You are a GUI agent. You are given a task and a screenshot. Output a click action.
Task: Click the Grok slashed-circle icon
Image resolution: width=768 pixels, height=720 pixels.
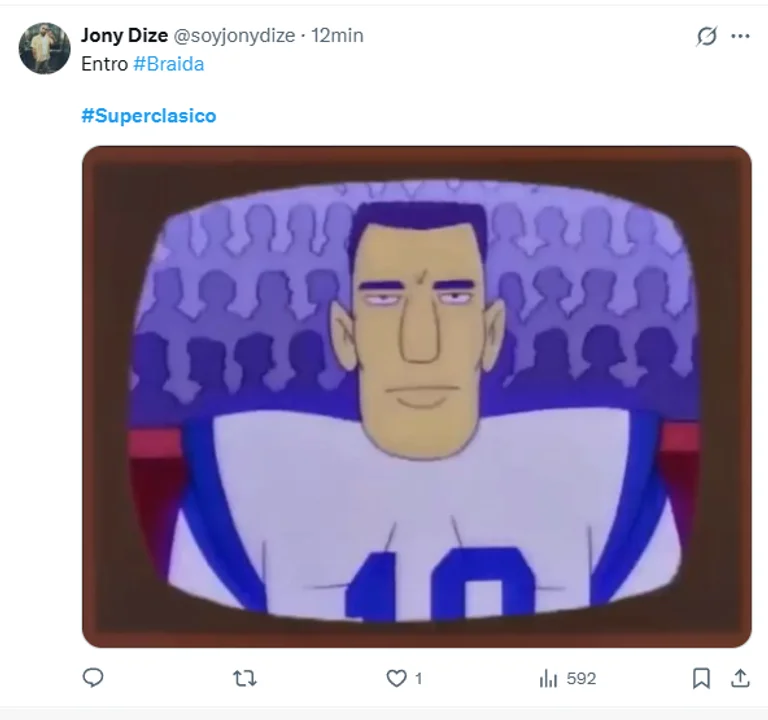point(707,36)
